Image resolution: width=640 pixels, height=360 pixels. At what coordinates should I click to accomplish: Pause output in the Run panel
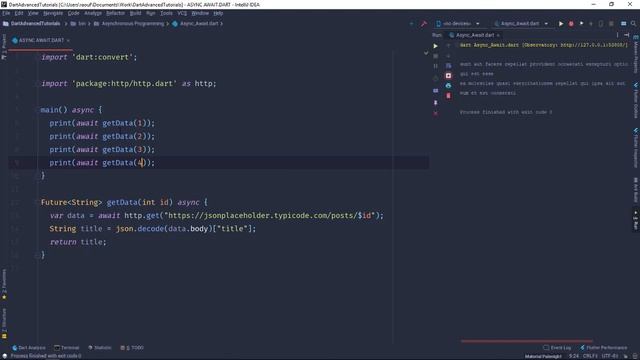(436, 66)
